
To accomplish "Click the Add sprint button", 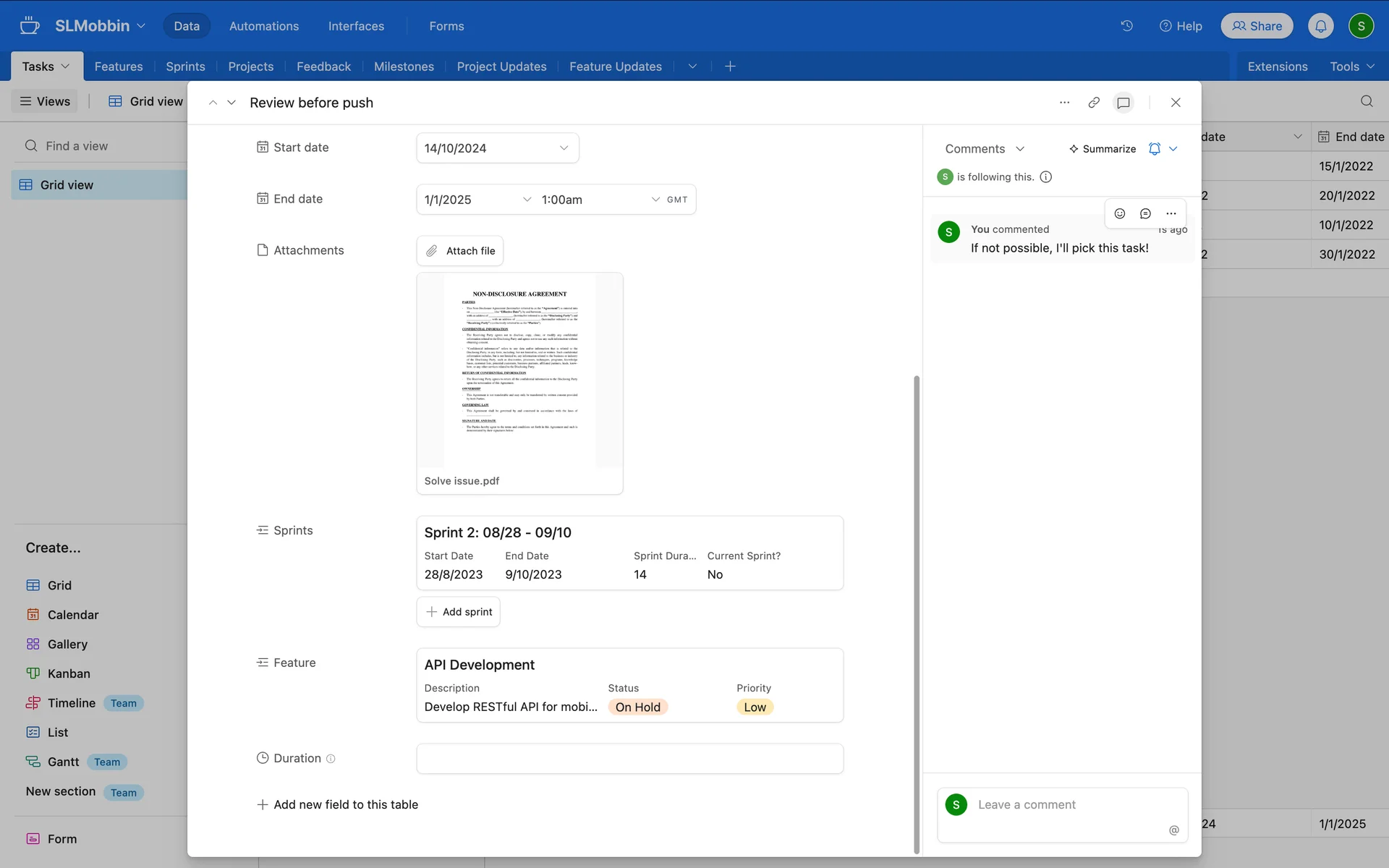I will coord(459,612).
